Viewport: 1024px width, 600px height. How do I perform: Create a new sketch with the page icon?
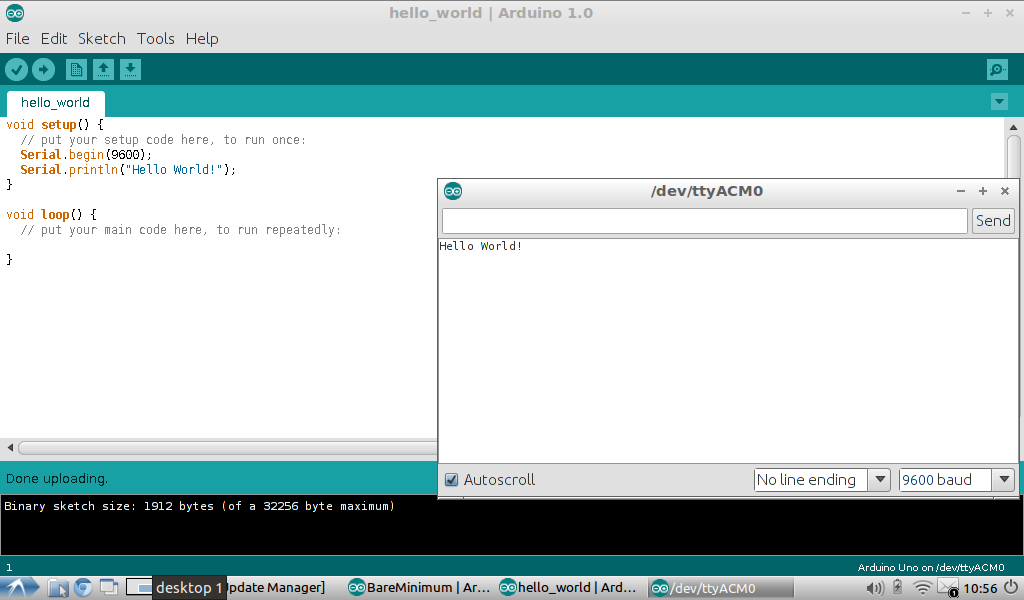pyautogui.click(x=76, y=69)
